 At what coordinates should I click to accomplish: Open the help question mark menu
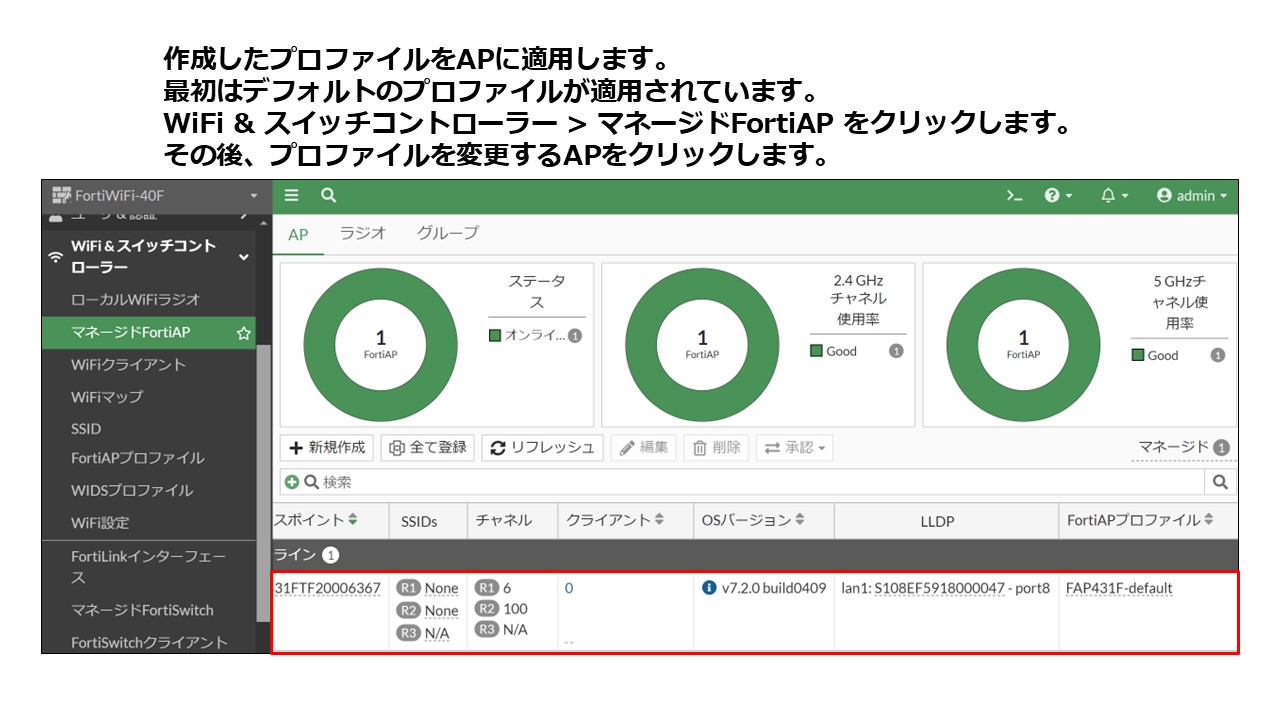pos(1058,196)
